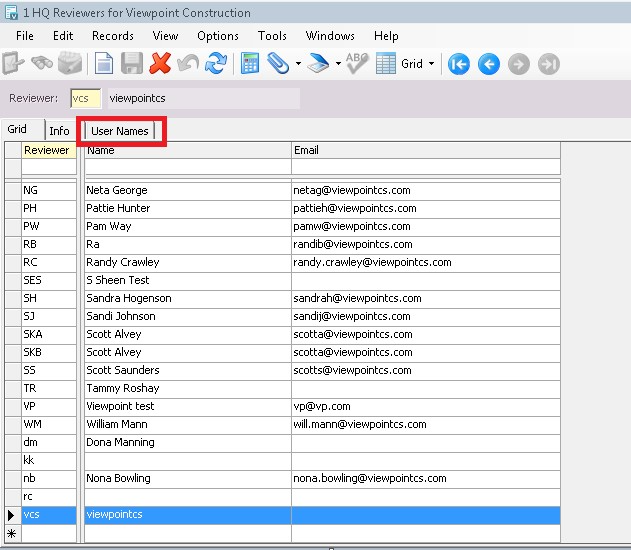The height and width of the screenshot is (550, 631).
Task: Open the View menu
Action: pyautogui.click(x=165, y=36)
